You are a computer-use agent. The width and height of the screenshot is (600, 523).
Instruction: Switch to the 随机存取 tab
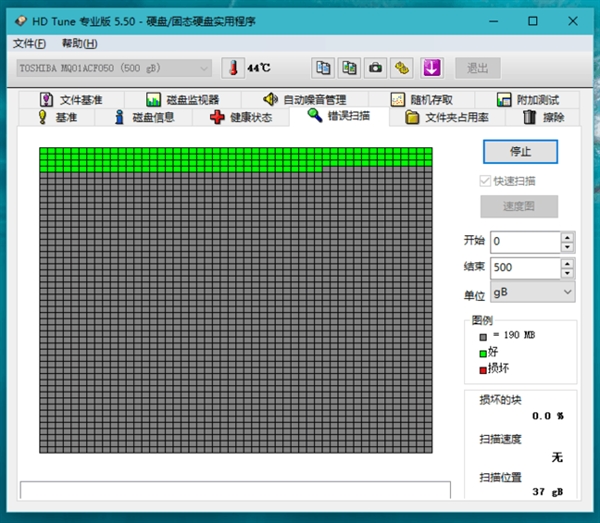tap(421, 100)
